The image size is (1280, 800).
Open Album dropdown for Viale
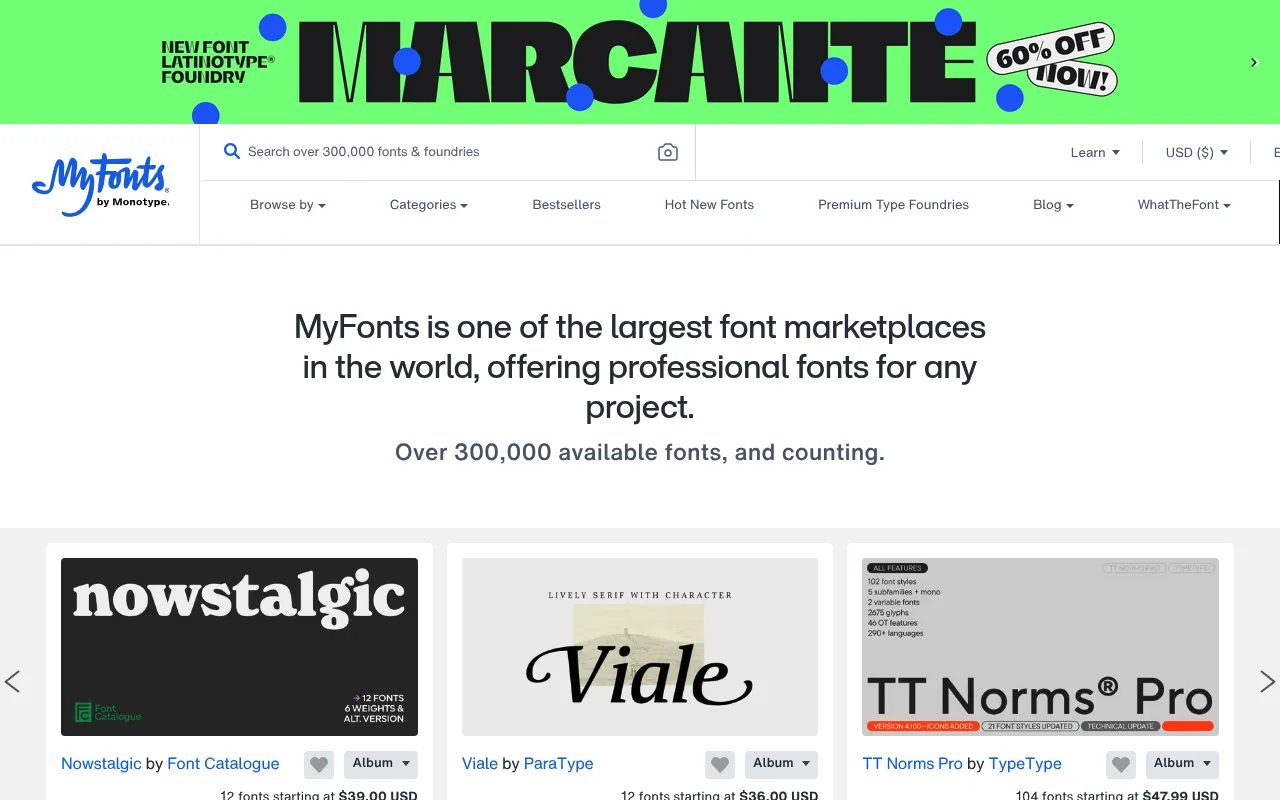tap(781, 764)
